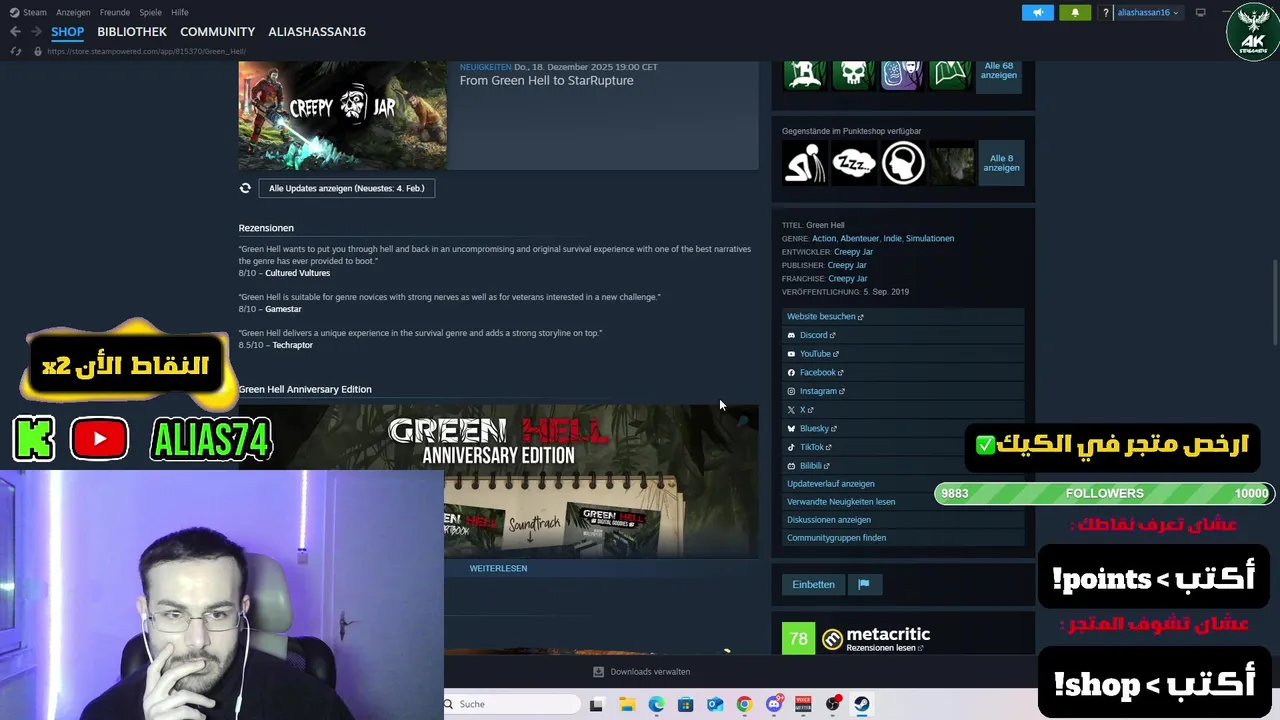The image size is (1280, 720).
Task: Open the Creepy Jar news thumbnail
Action: pyautogui.click(x=343, y=115)
